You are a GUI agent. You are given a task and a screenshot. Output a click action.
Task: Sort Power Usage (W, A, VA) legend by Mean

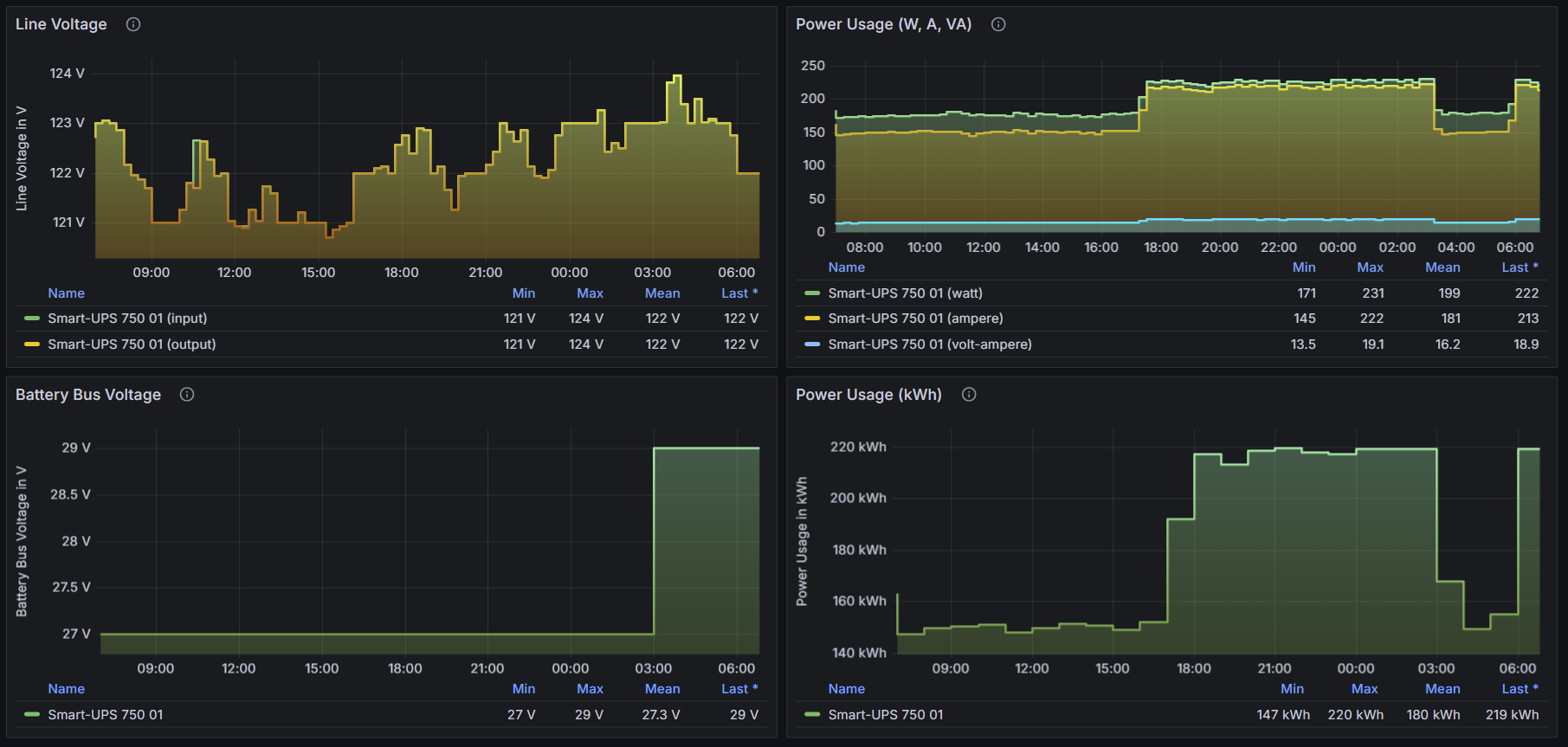pyautogui.click(x=1442, y=267)
